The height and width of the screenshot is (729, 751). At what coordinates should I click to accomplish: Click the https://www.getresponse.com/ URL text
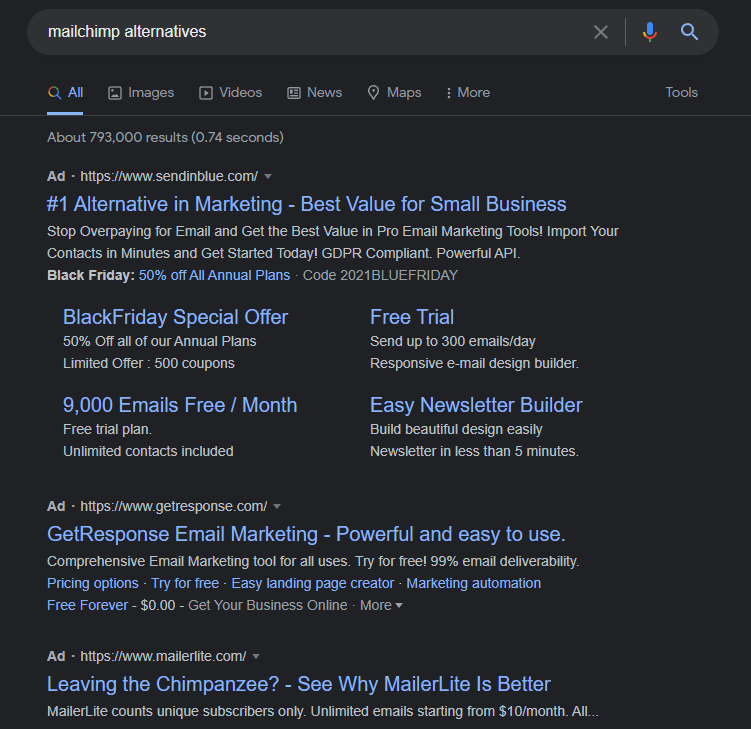click(173, 506)
